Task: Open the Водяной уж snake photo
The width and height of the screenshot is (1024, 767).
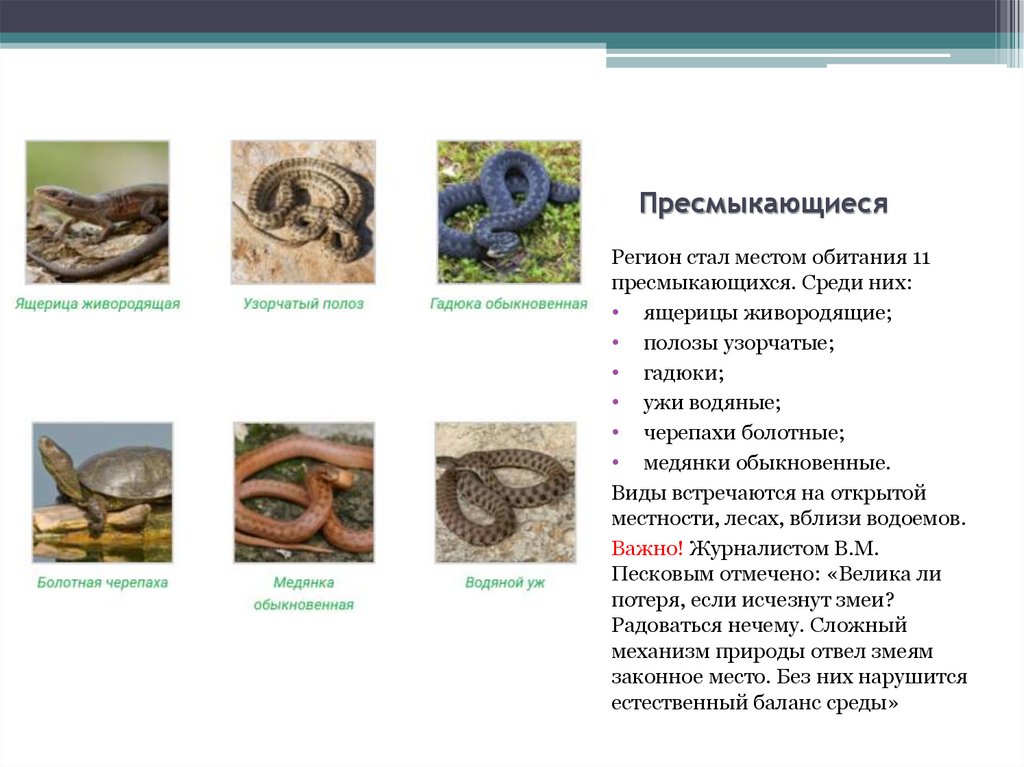Action: pyautogui.click(x=505, y=493)
